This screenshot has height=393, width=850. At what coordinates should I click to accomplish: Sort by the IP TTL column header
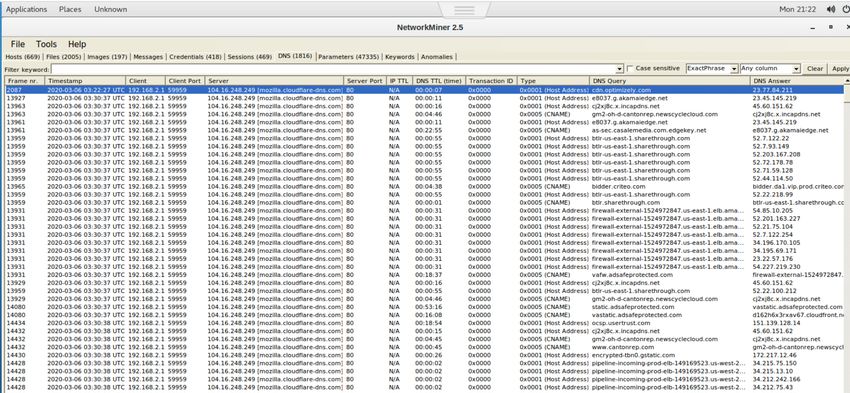(400, 81)
